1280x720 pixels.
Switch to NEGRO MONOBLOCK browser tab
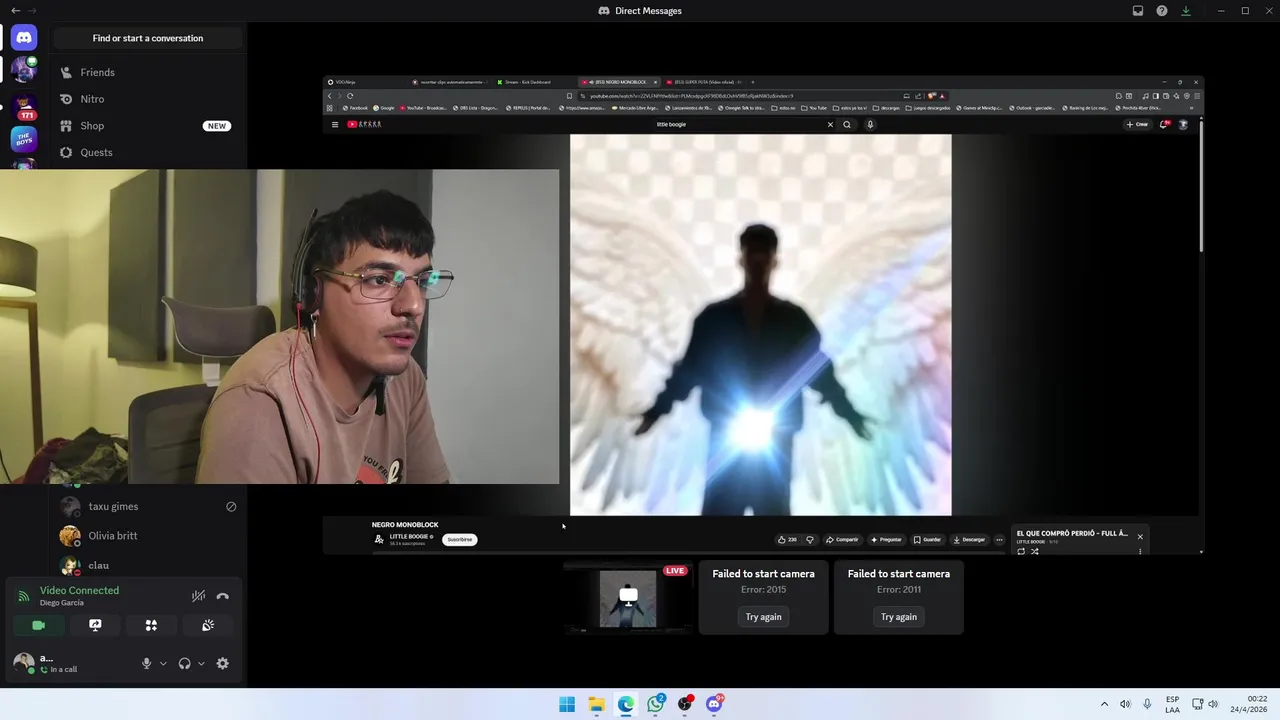[618, 82]
